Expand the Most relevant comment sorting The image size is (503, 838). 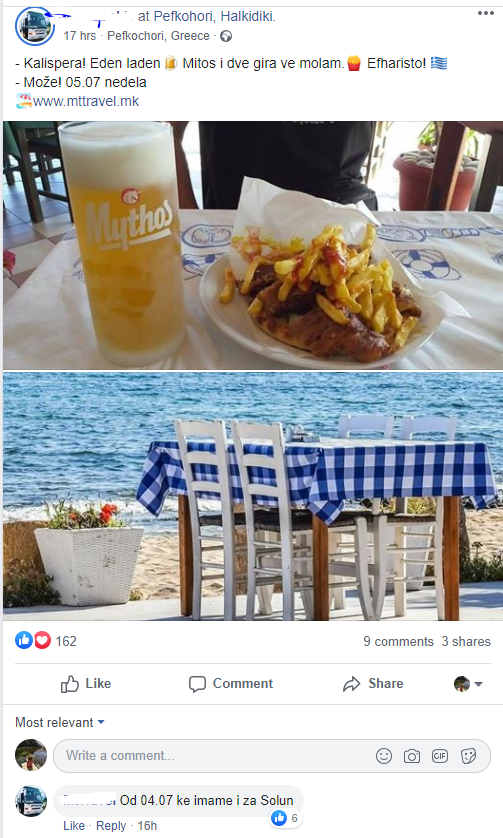pos(59,723)
